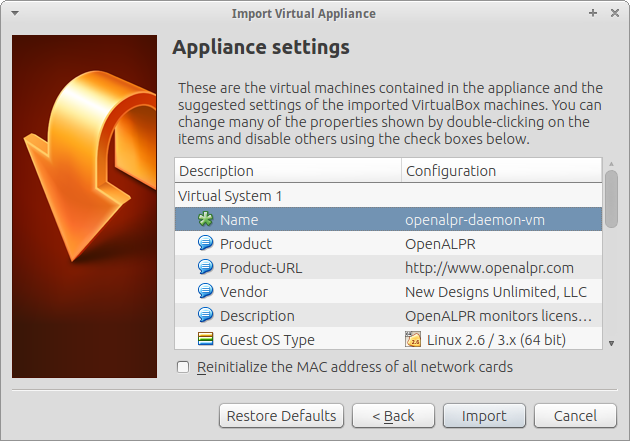Select the http://www.openalpr.com URL value
Screen dimensions: 630x441
click(x=489, y=267)
